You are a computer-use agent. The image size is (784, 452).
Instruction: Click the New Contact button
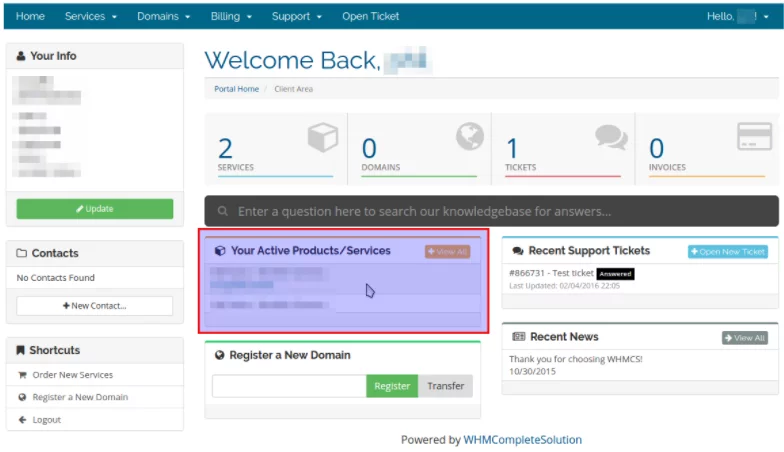[95, 305]
